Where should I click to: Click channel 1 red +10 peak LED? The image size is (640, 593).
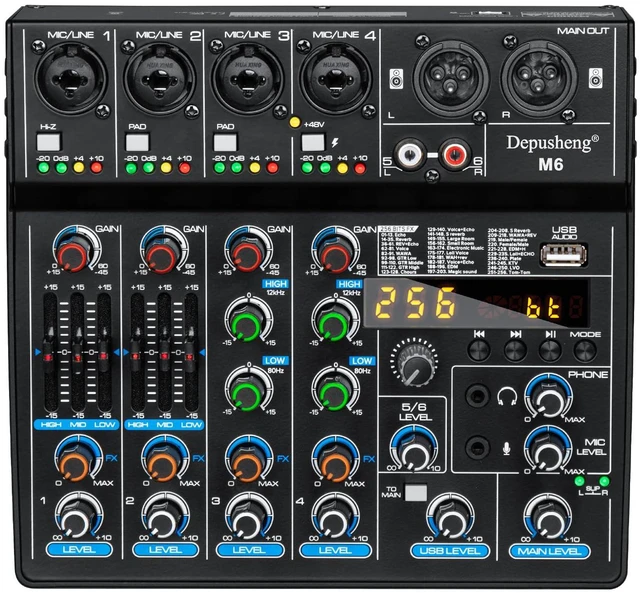(x=96, y=167)
